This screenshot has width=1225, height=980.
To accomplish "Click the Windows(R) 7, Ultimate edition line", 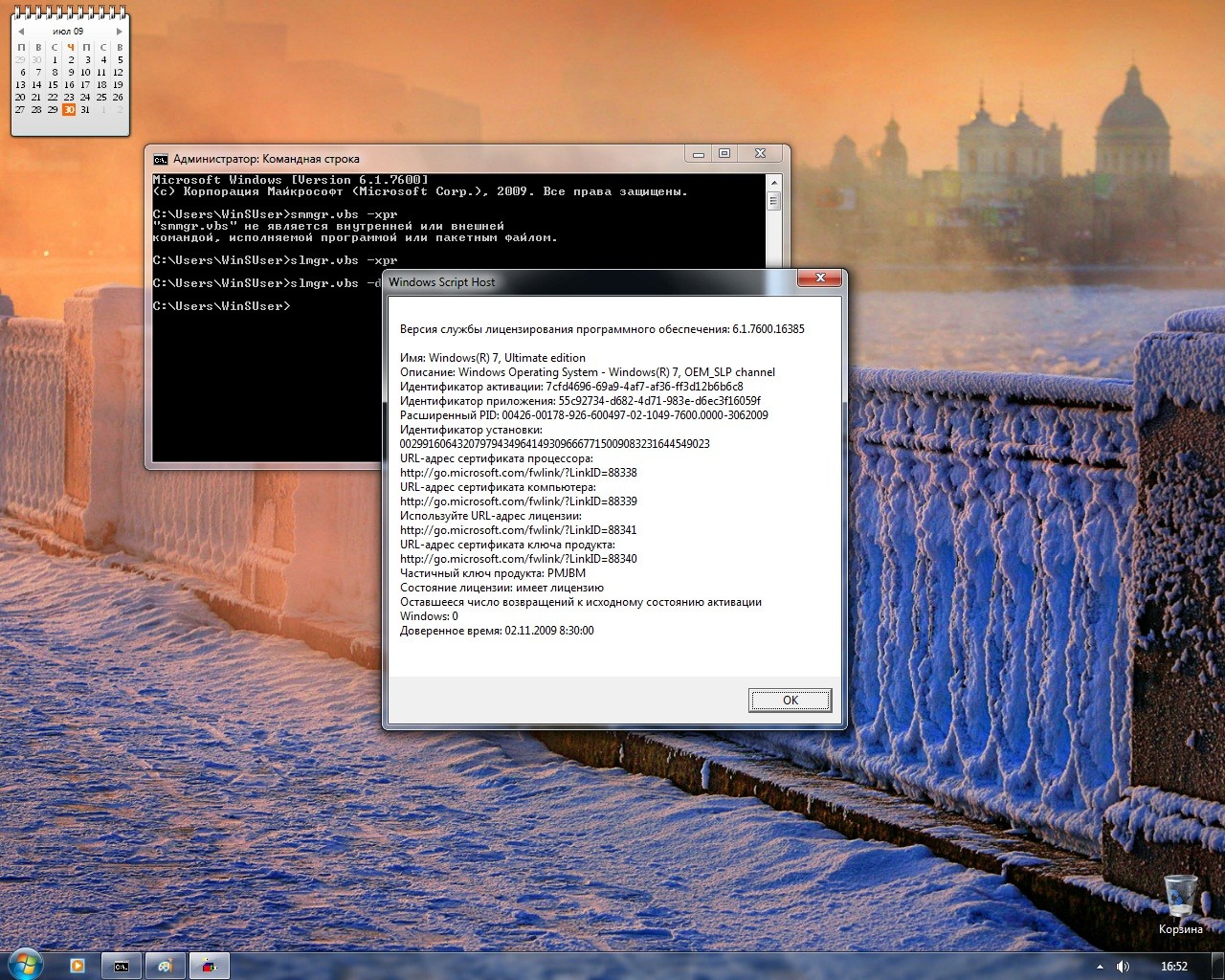I will pyautogui.click(x=492, y=358).
